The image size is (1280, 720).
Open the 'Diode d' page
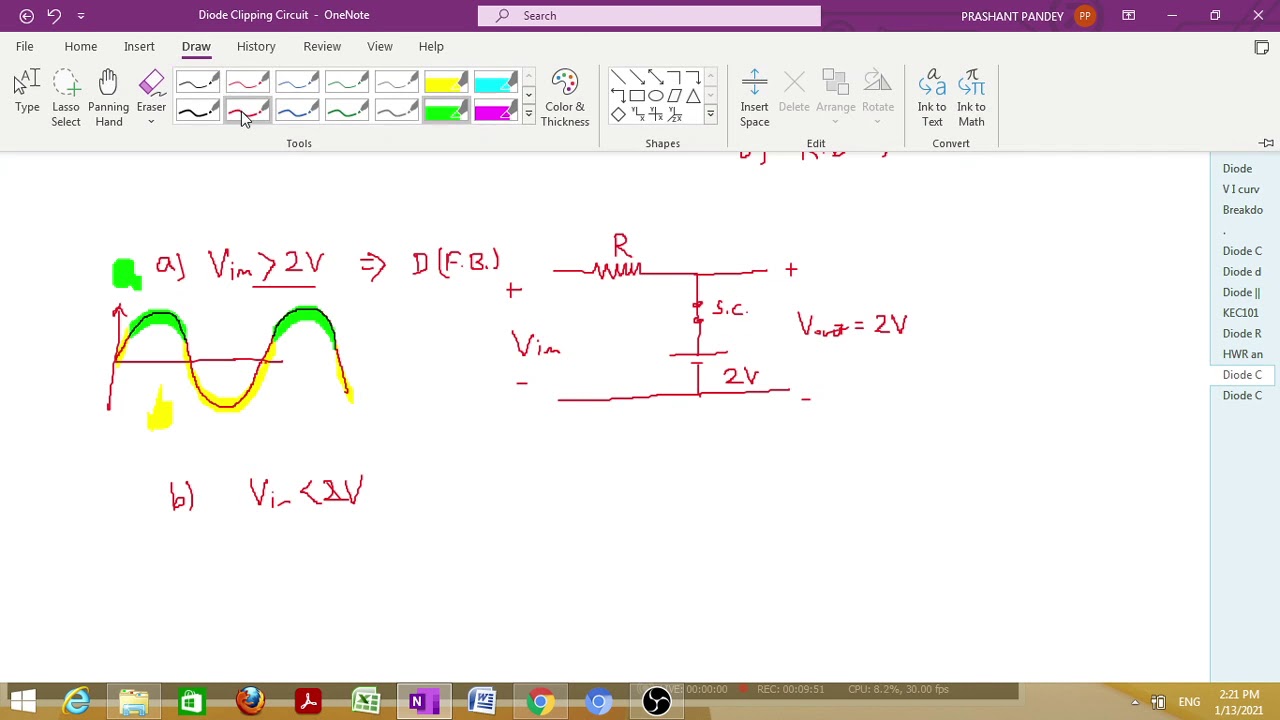pyautogui.click(x=1241, y=272)
